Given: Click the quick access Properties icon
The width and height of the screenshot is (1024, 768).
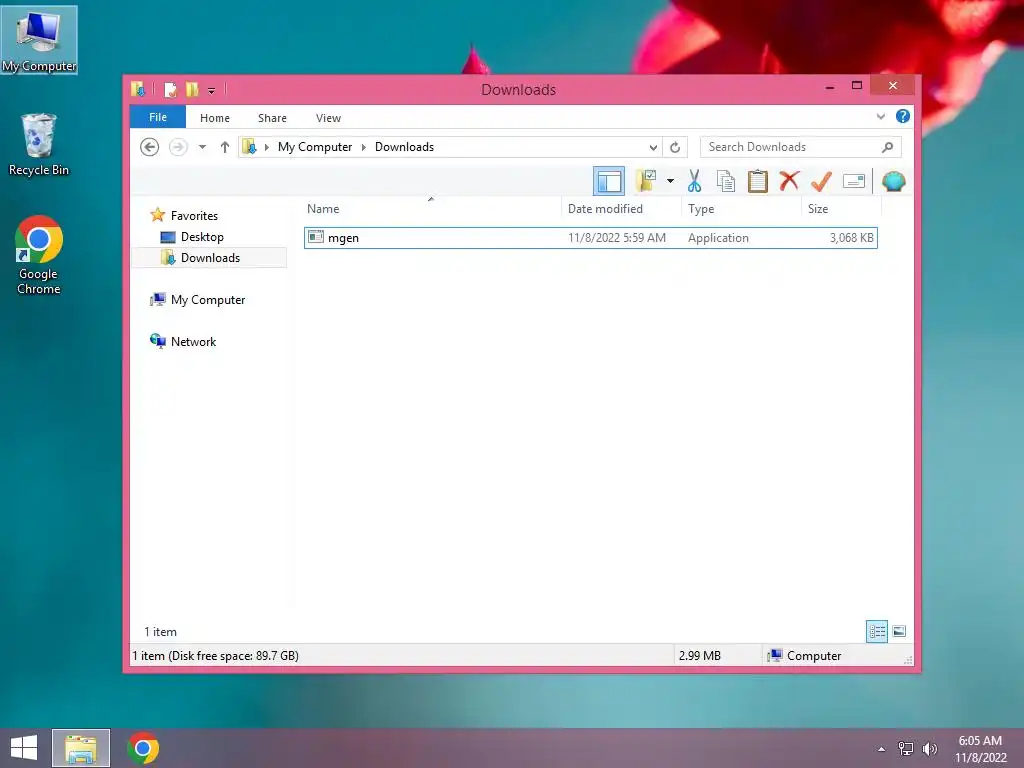Looking at the screenshot, I should (170, 89).
